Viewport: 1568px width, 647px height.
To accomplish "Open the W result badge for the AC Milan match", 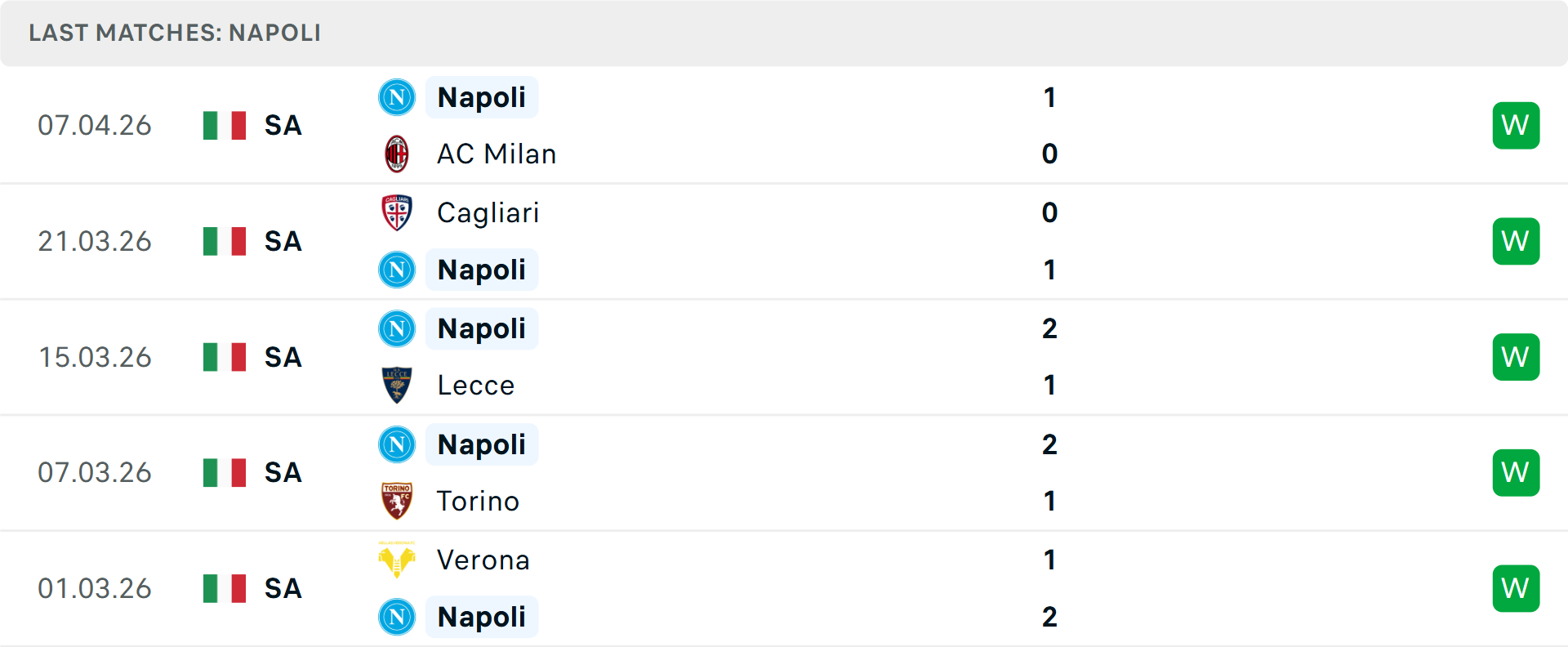I will pos(1516,125).
